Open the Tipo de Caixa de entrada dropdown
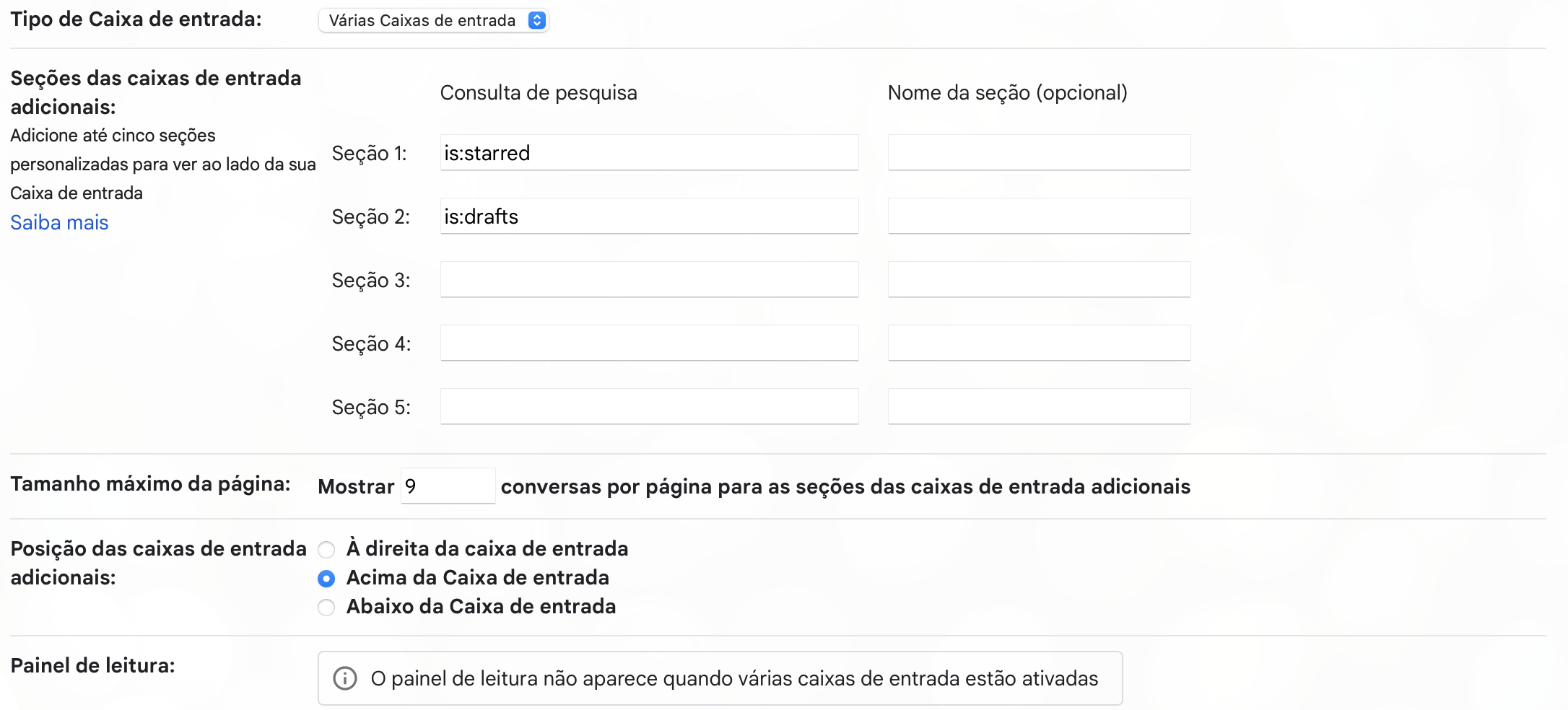Screen dimensions: 1568x710 coord(432,20)
